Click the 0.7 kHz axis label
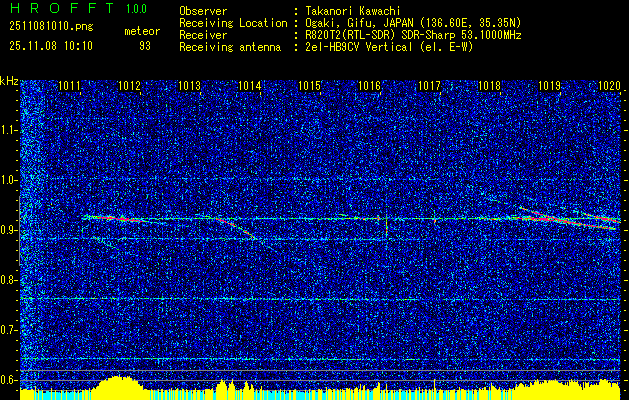The width and height of the screenshot is (629, 400). click(8, 330)
